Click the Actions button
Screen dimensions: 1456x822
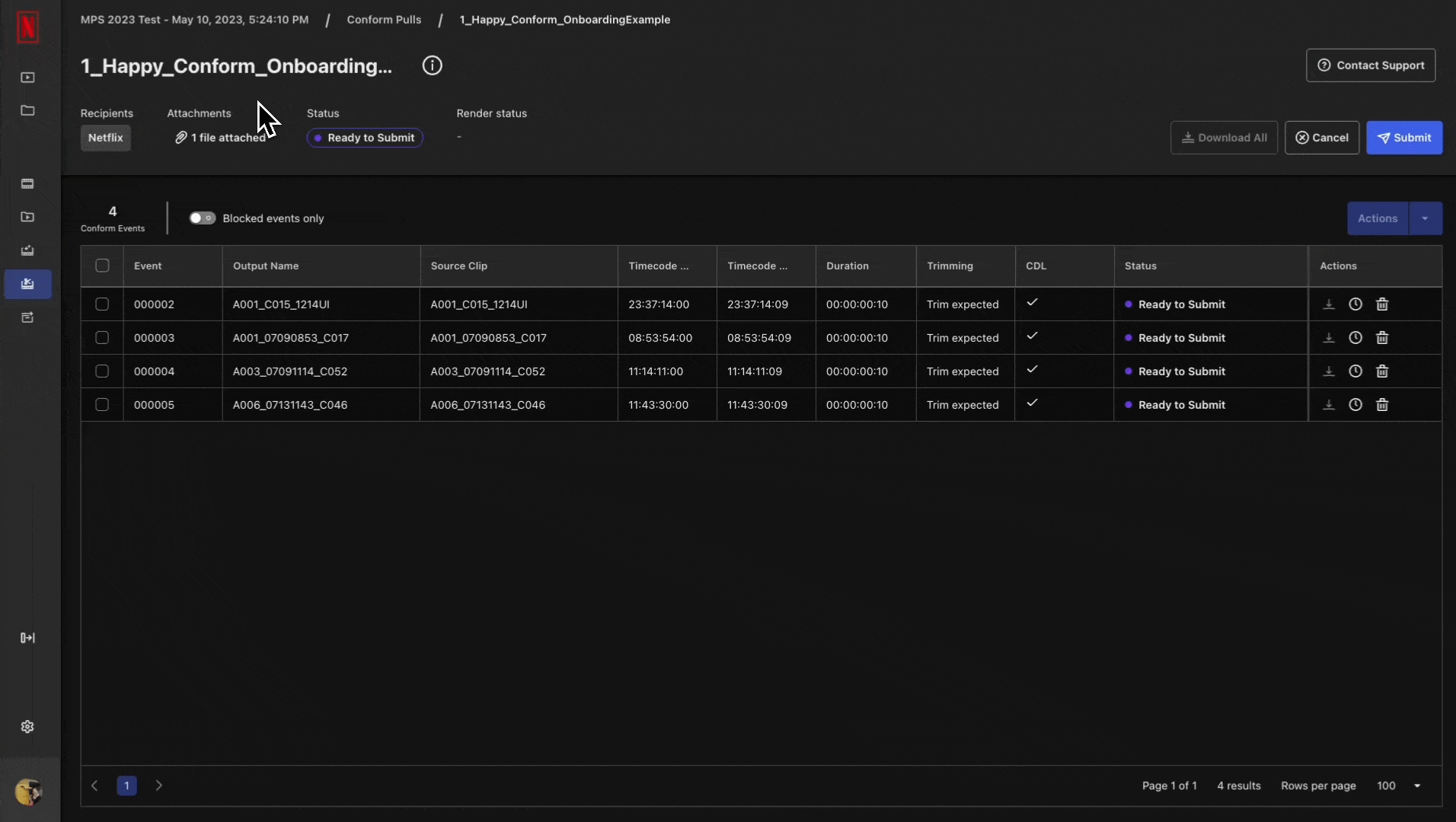coord(1378,218)
